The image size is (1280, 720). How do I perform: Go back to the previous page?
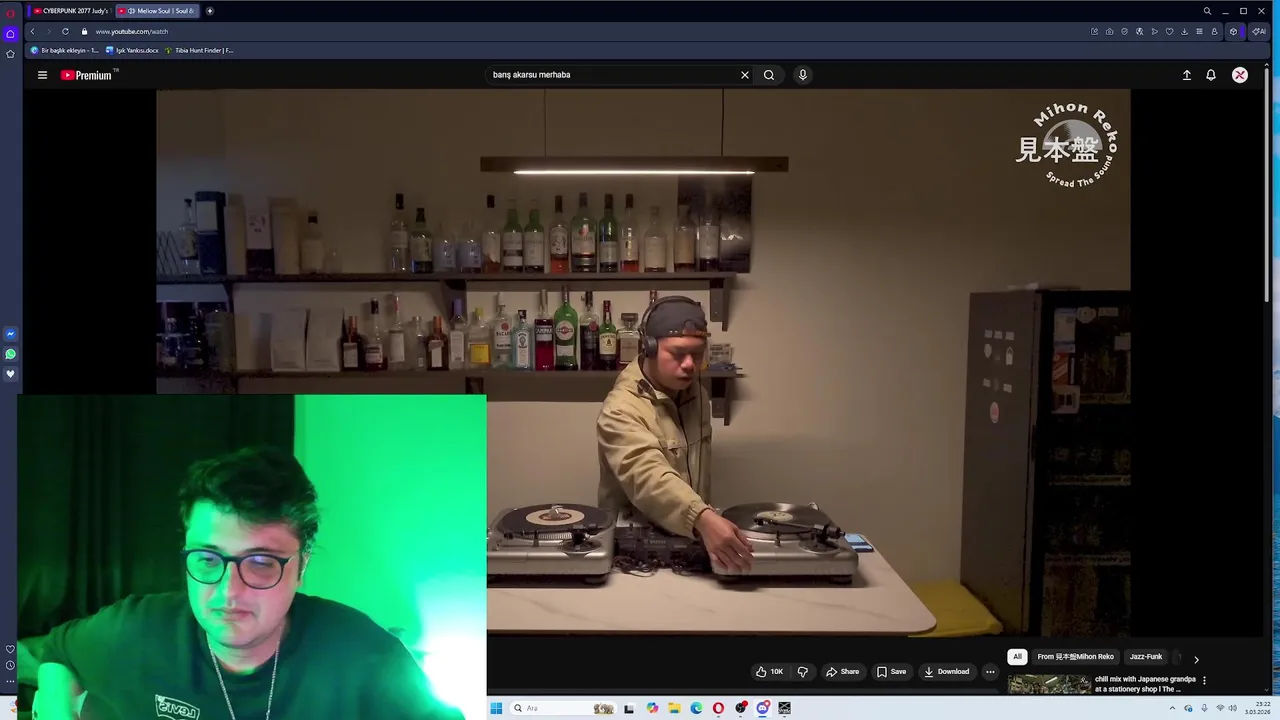click(x=32, y=31)
